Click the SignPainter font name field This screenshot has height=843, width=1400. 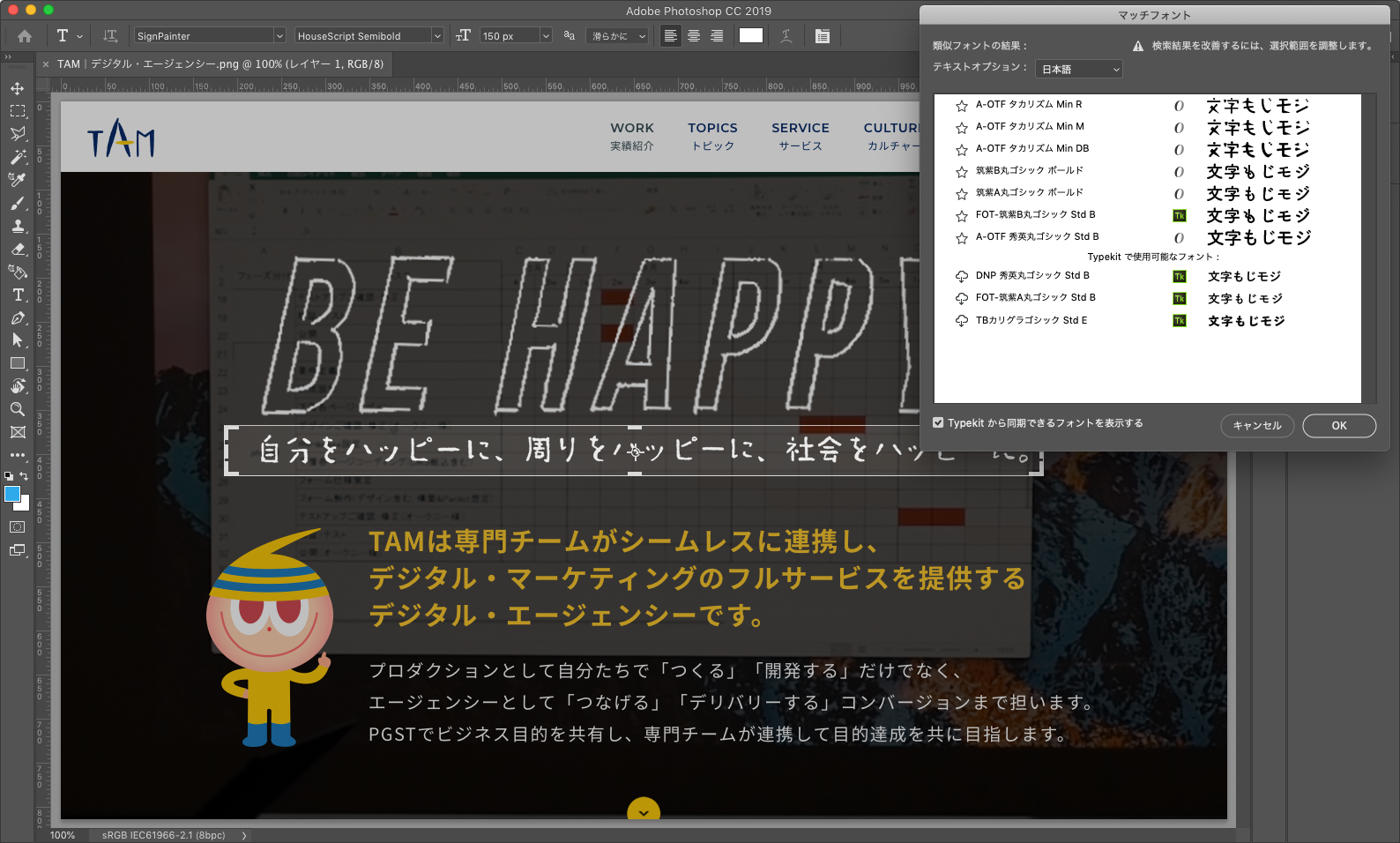coord(204,36)
